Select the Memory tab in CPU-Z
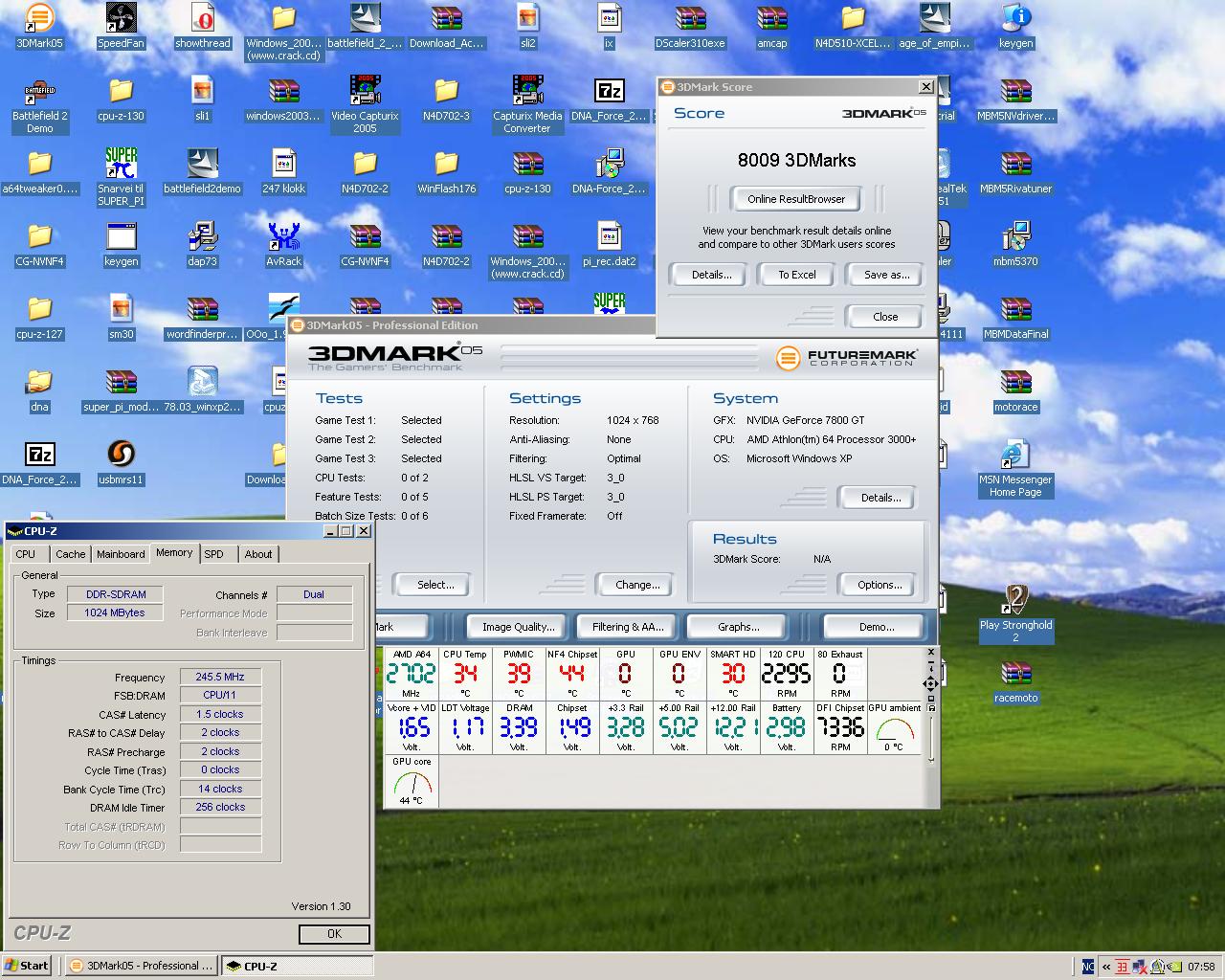Screen dimensions: 1225x980 [174, 552]
